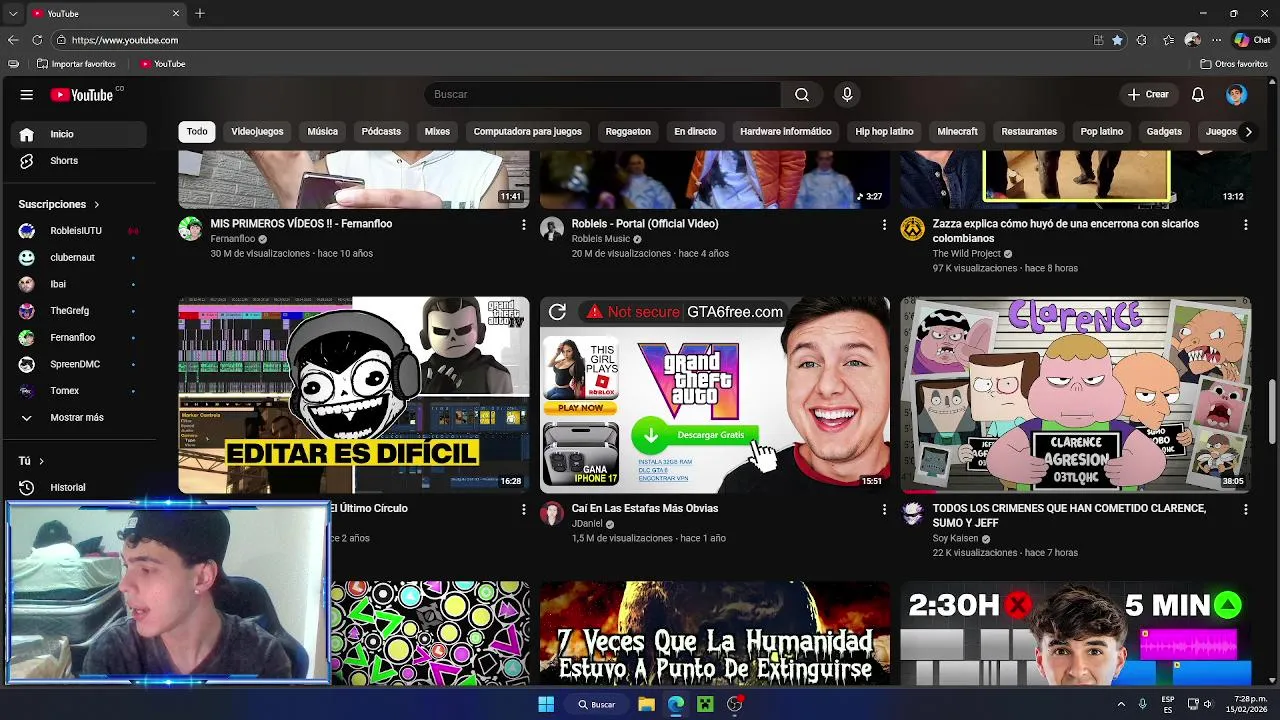Viewport: 1280px width, 720px height.
Task: Open RobleisIUTU subscription channel
Action: tap(78, 231)
